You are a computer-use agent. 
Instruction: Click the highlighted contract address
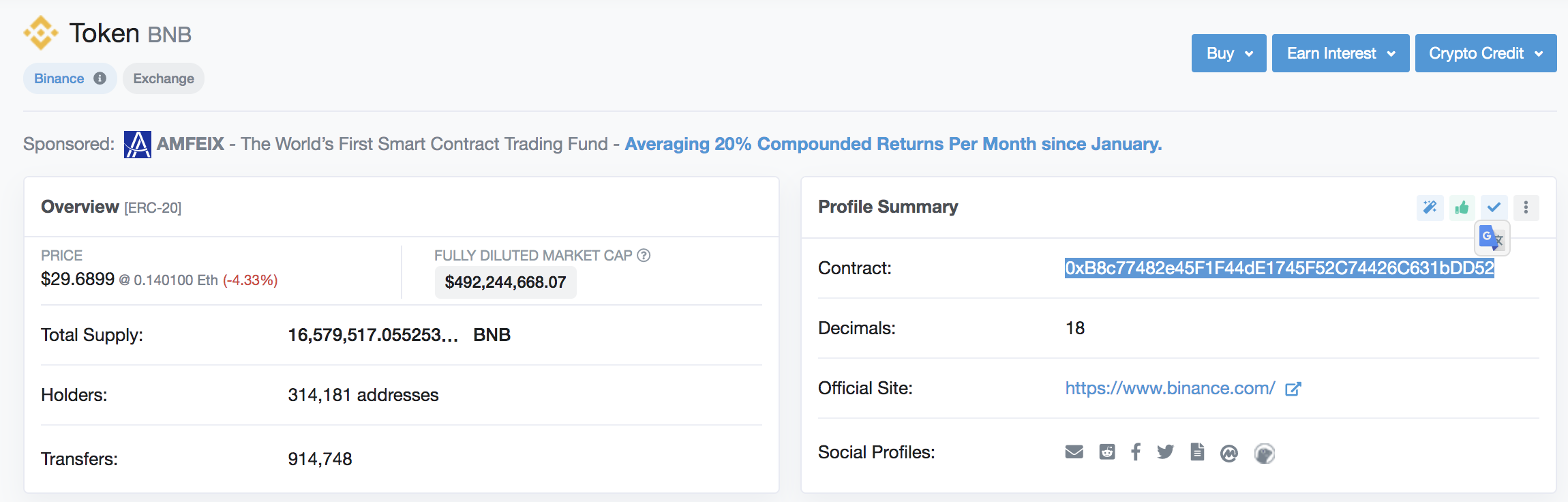[x=1279, y=268]
